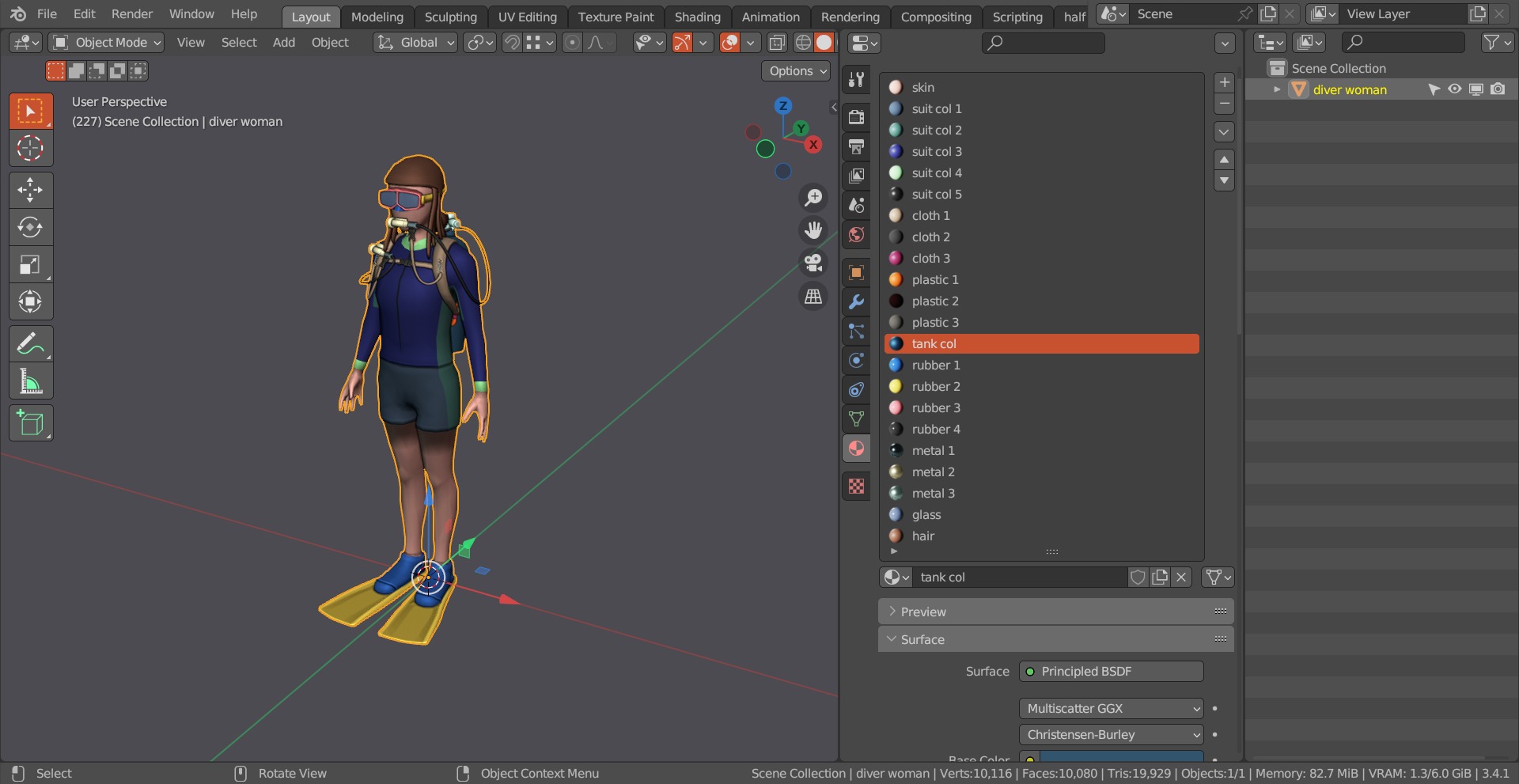Toggle show overlays button

click(730, 43)
